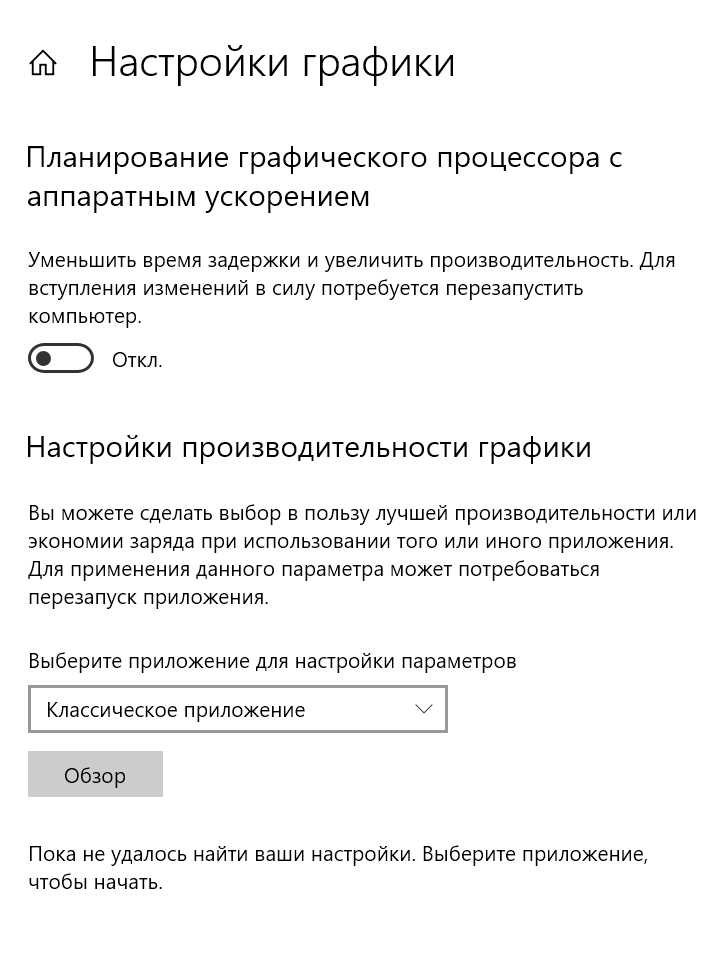Click the "Классическое приложение" text in the dropdown
This screenshot has width=724, height=968.
pyautogui.click(x=176, y=710)
